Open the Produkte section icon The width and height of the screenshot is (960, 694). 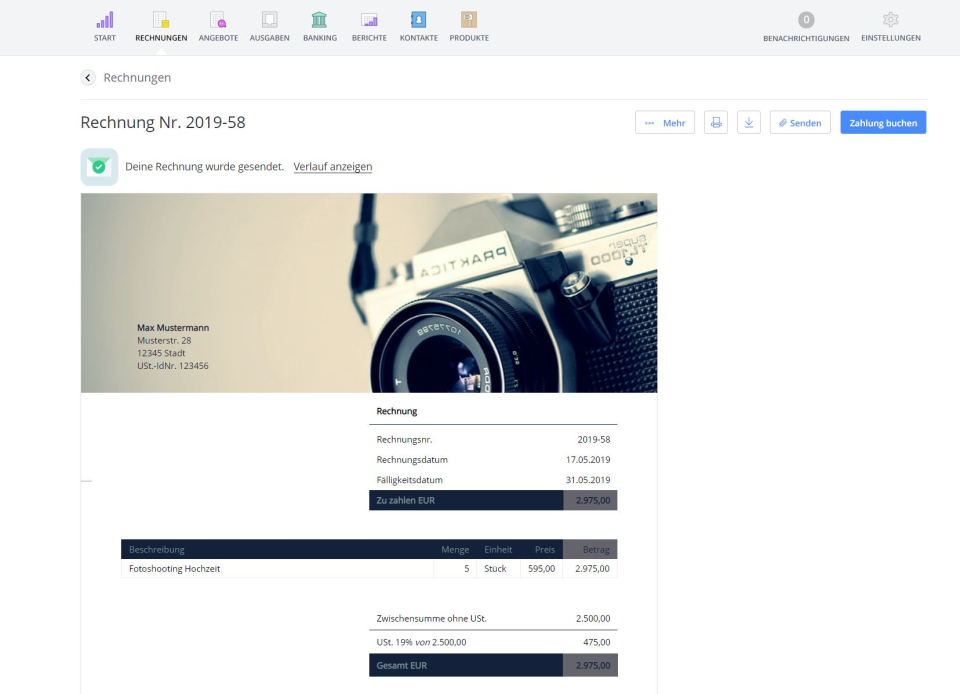(x=469, y=20)
